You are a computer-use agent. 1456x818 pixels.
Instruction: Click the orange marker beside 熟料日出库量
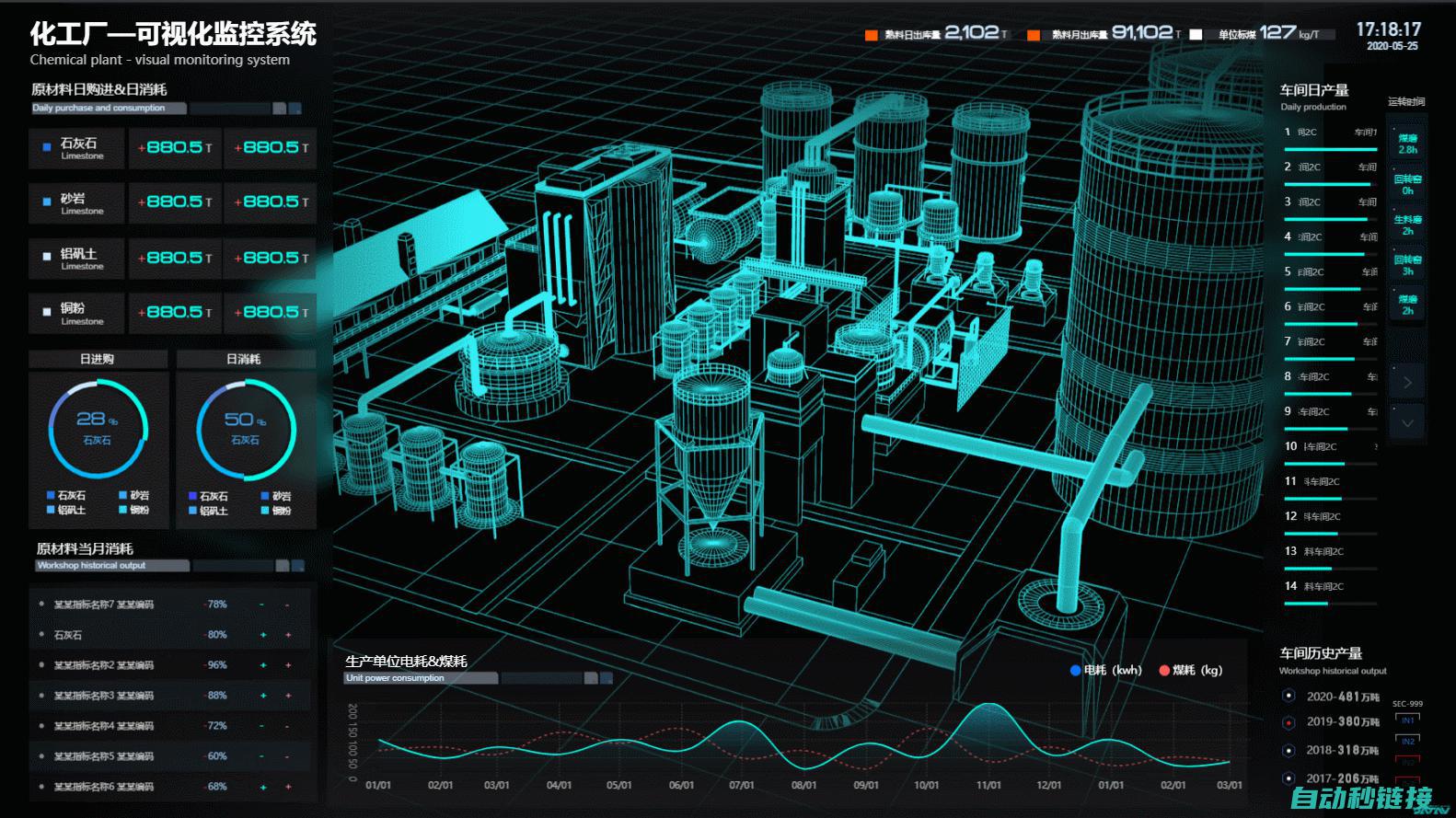tap(871, 35)
